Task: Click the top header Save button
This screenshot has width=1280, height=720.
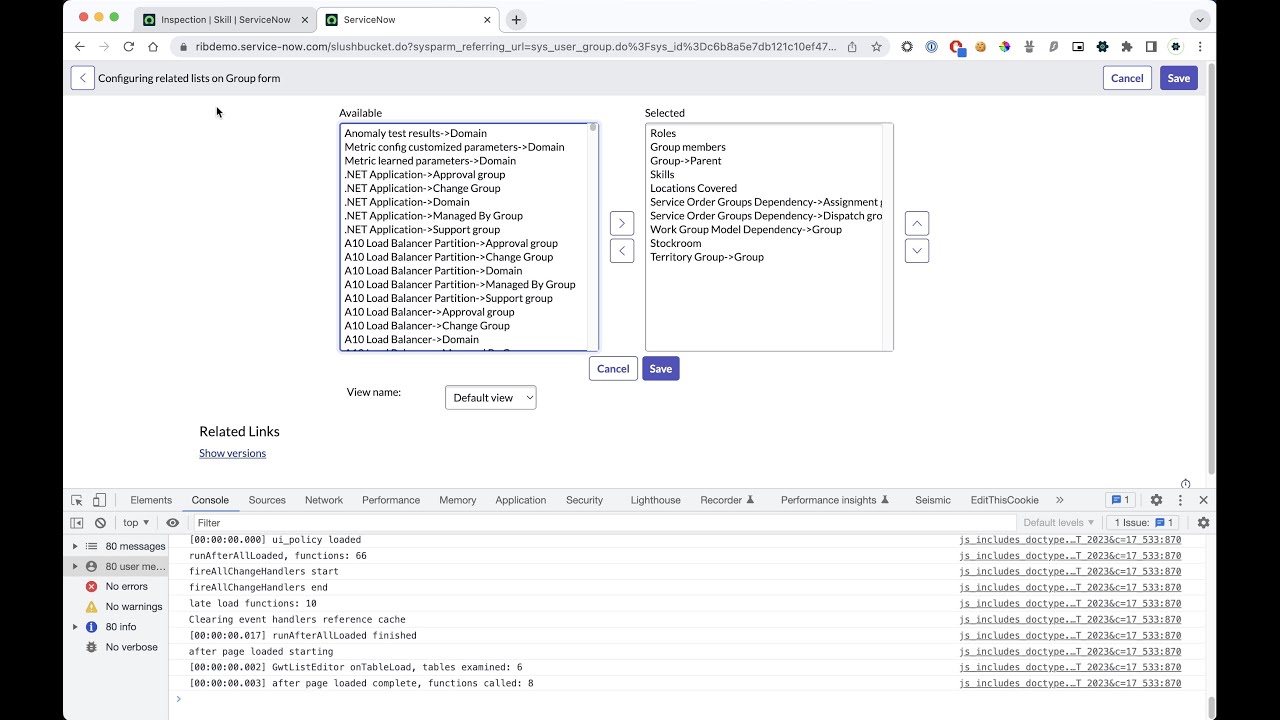Action: coord(1179,78)
